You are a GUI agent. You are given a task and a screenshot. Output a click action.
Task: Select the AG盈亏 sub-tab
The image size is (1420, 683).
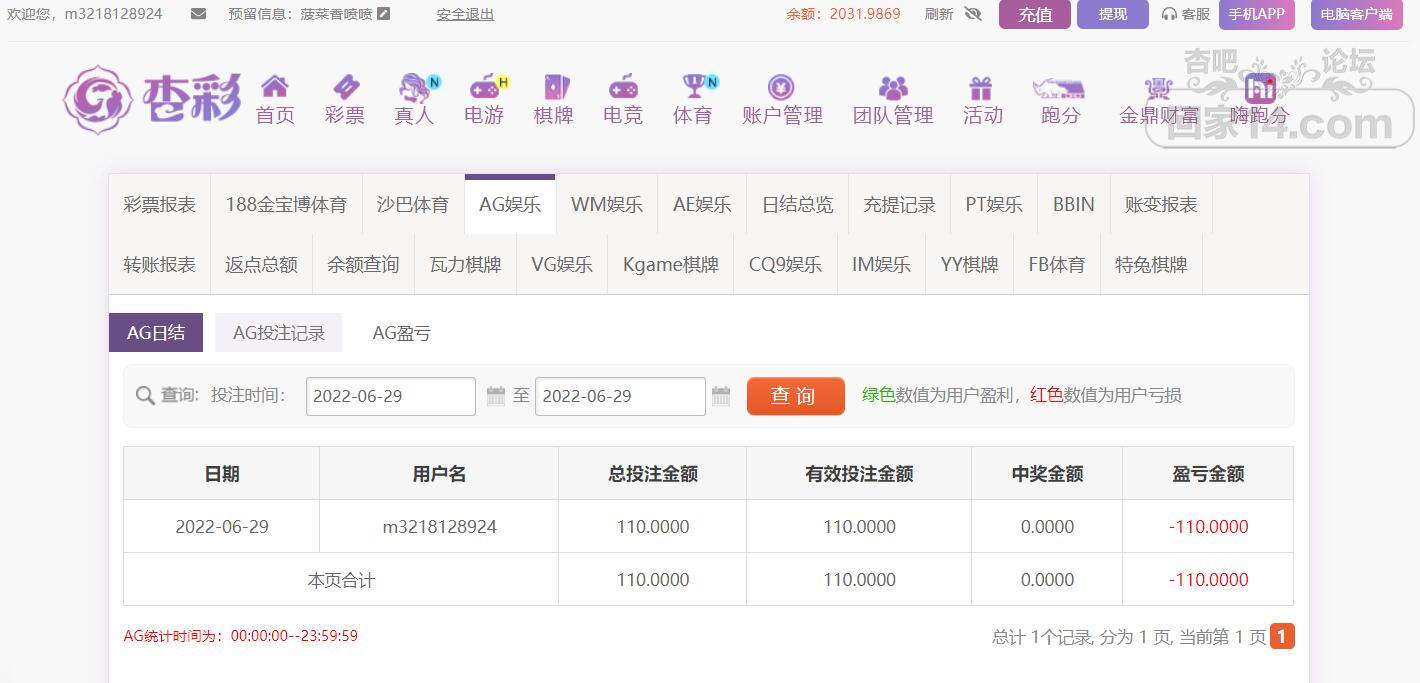(401, 333)
